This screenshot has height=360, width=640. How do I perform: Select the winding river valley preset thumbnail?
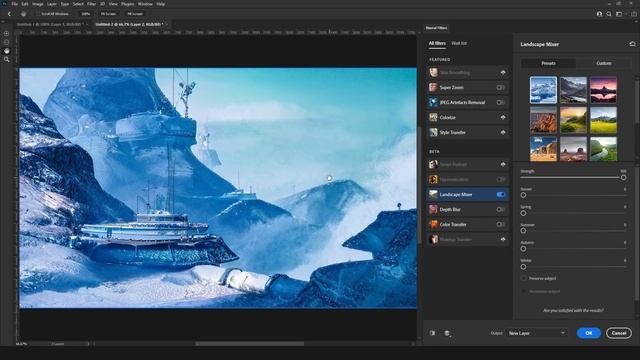coord(603,149)
